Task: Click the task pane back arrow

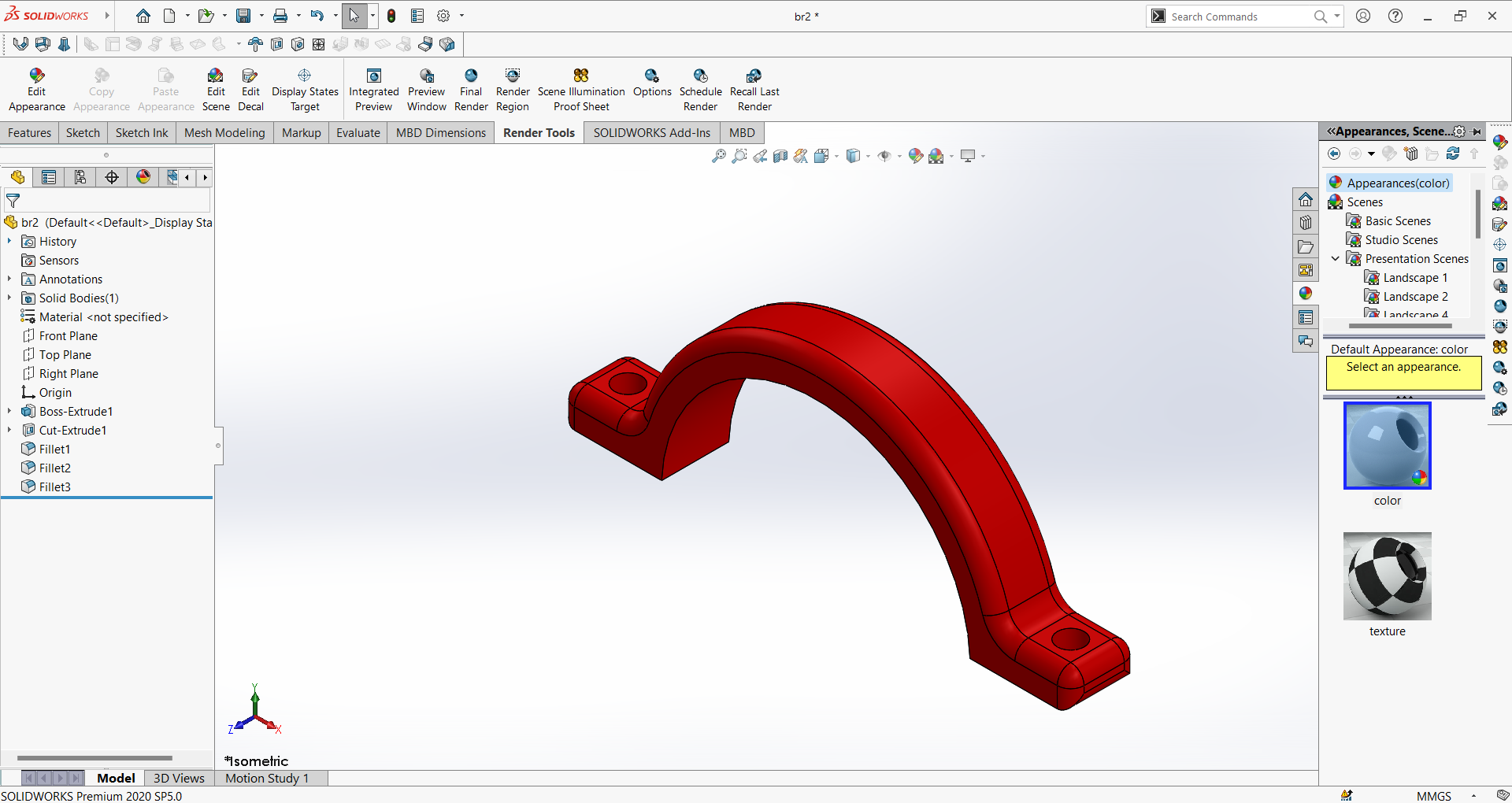Action: pos(1334,154)
